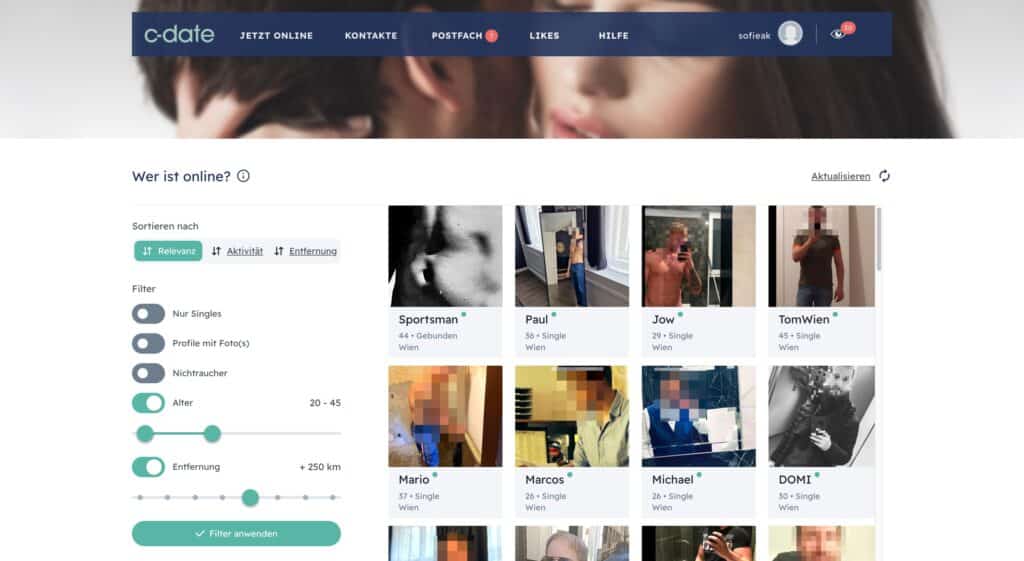This screenshot has width=1024, height=561.
Task: Enable the Profile mit Foto(s) toggle
Action: (x=148, y=343)
